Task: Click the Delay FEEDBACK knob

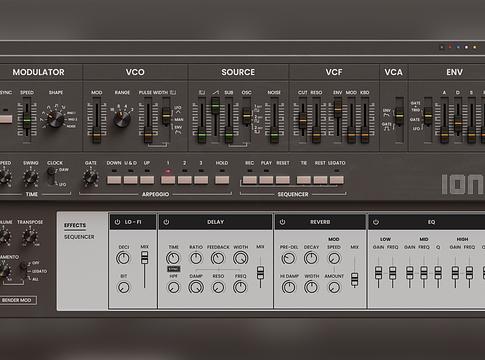Action: point(218,258)
